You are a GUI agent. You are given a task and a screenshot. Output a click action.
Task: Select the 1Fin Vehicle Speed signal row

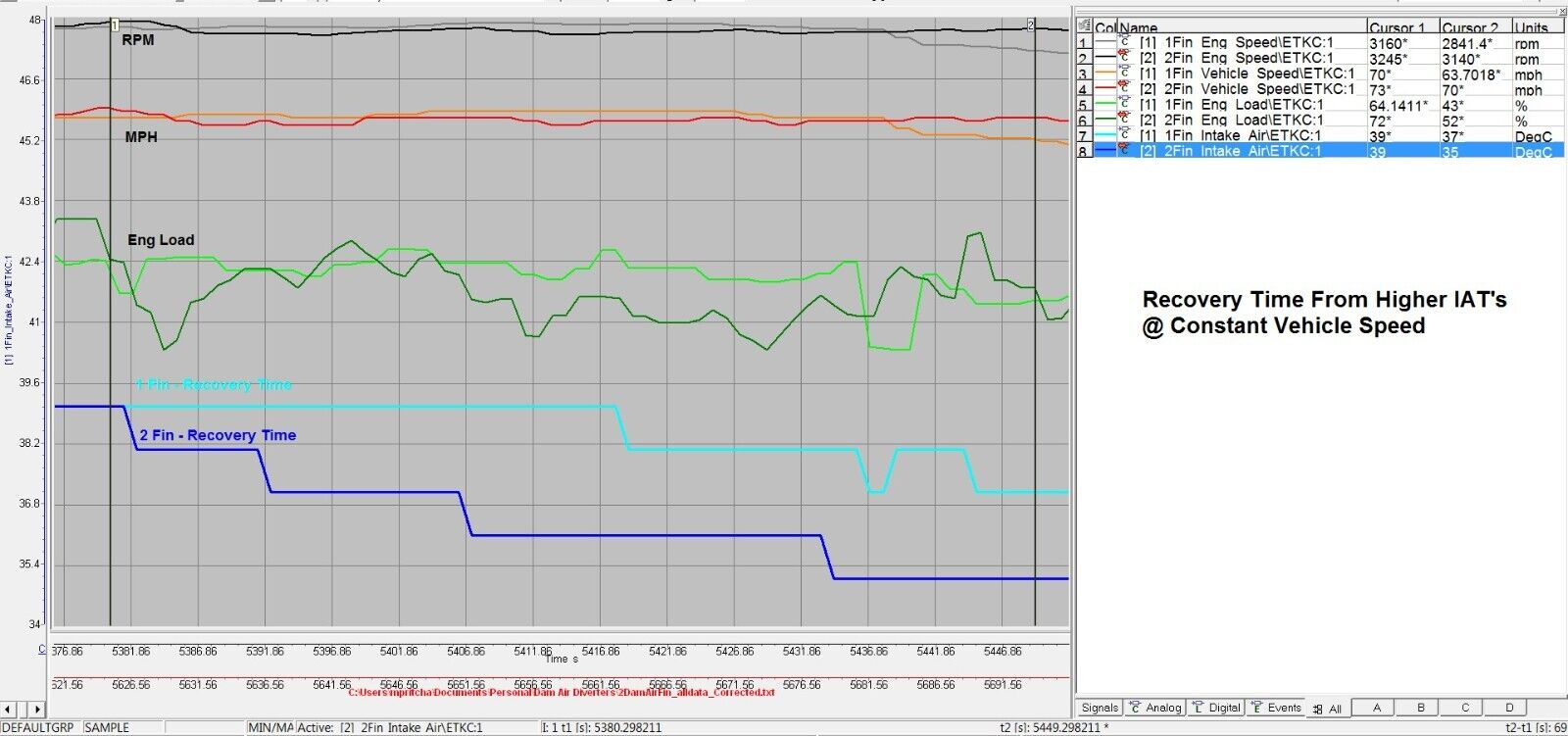tap(1319, 74)
